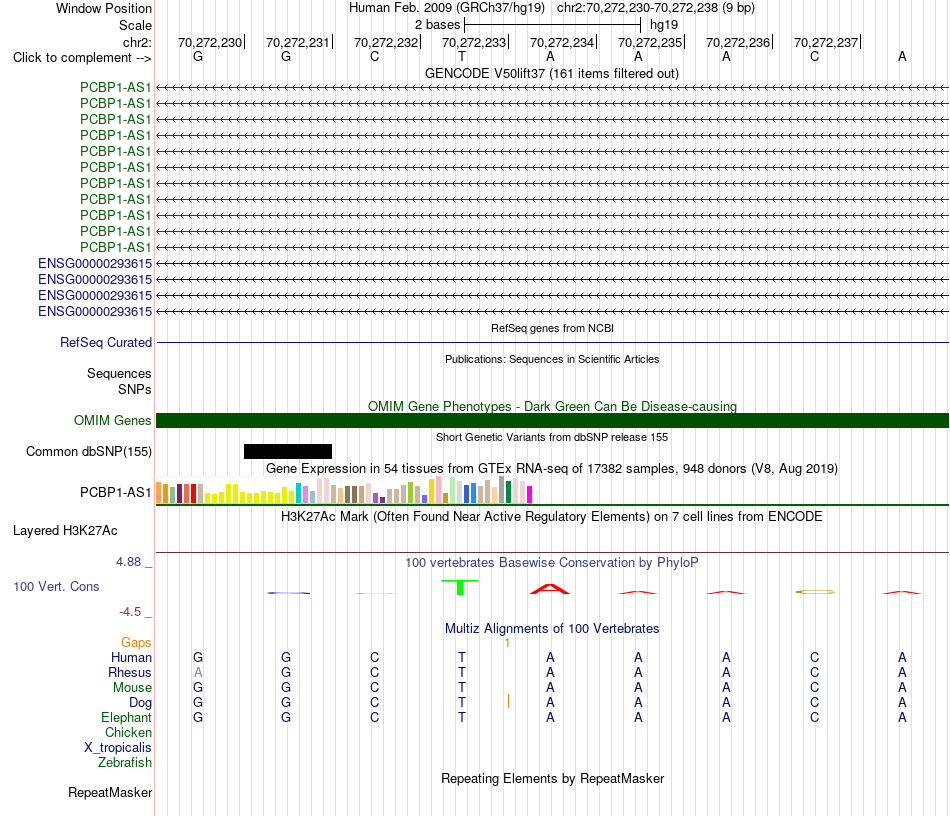Click the Sequences track label
This screenshot has height=816, width=950.
tap(119, 373)
